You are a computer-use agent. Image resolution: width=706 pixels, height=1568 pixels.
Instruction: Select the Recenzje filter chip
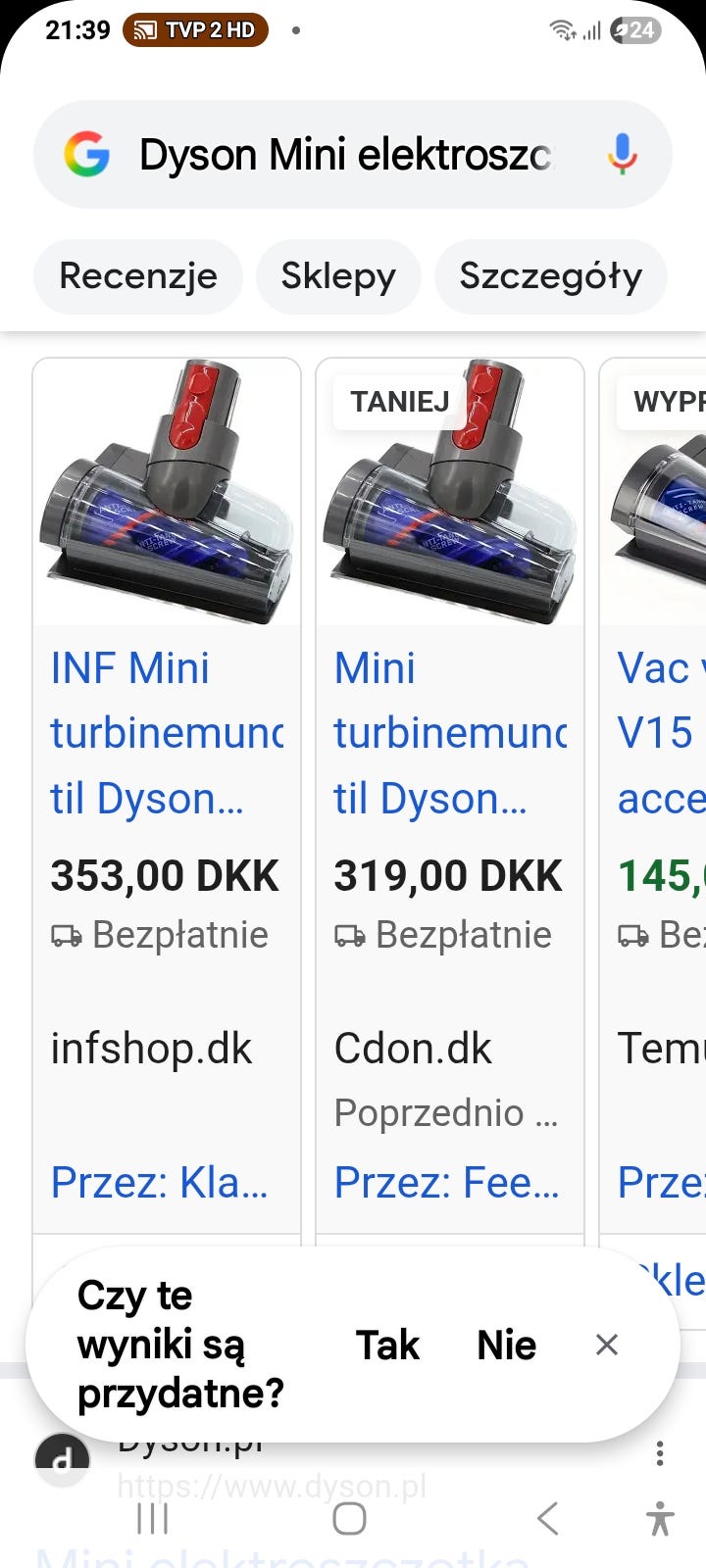pos(138,276)
